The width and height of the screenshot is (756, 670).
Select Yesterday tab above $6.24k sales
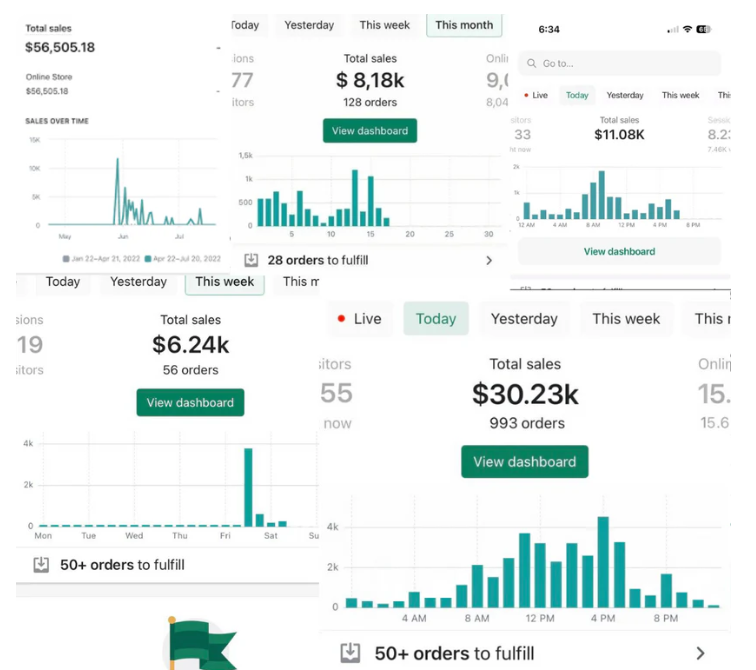(138, 281)
